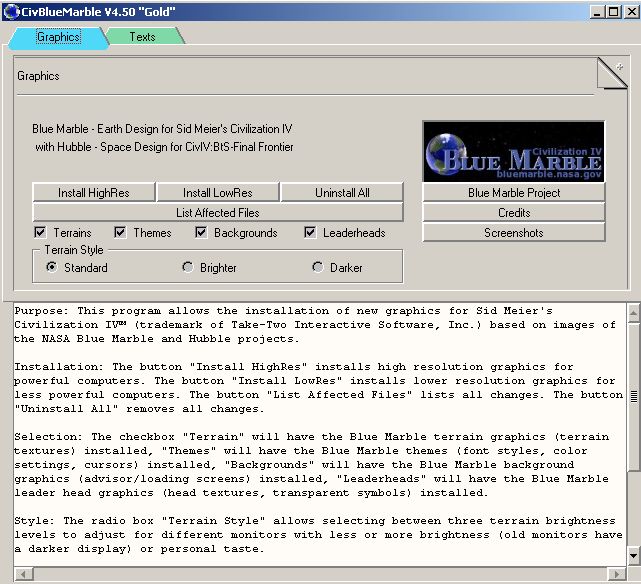Switch to the Texts tab
Viewport: 641px width, 584px height.
[142, 37]
